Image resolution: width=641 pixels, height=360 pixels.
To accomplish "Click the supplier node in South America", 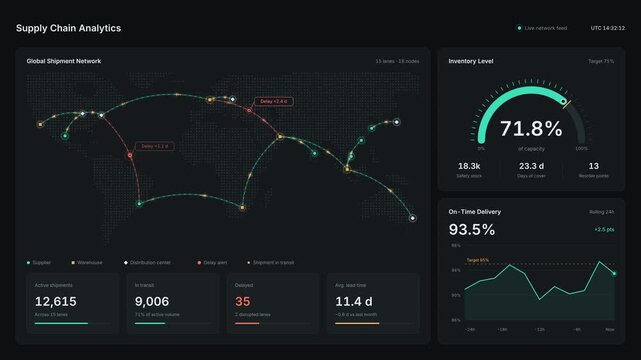I will (139, 203).
